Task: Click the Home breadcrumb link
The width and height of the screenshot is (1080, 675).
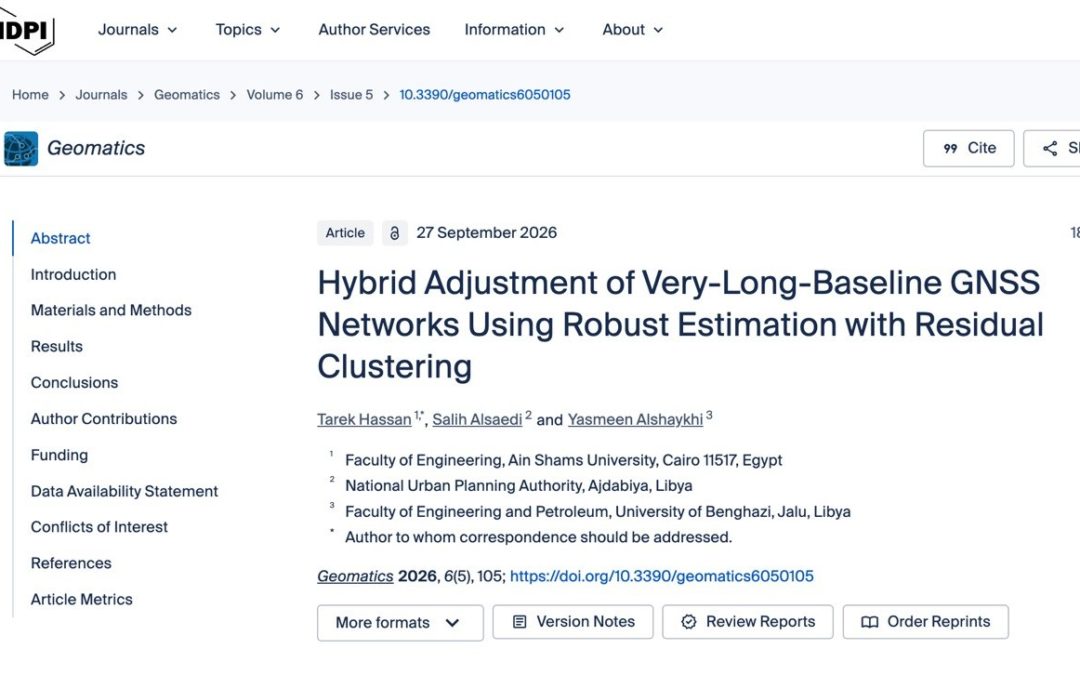Action: (x=30, y=95)
